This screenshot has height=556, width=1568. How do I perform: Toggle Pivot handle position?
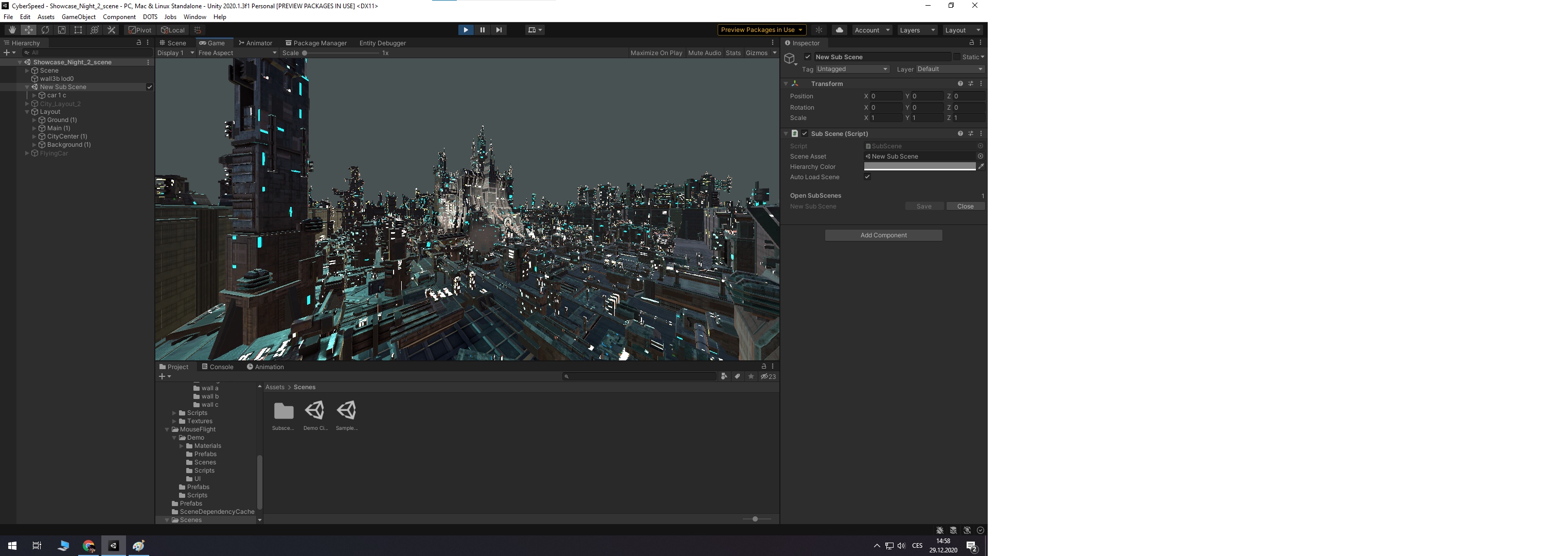click(x=140, y=30)
